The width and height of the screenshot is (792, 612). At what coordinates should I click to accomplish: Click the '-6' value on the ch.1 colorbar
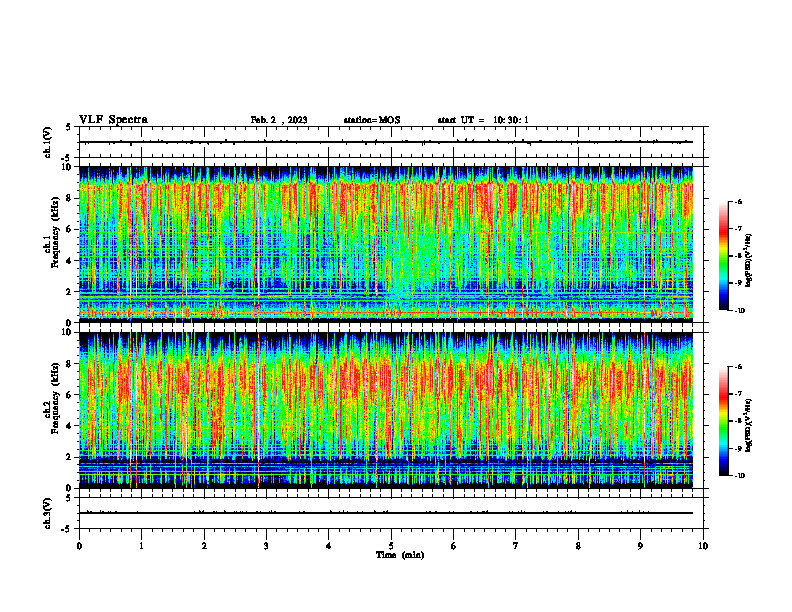pos(738,202)
